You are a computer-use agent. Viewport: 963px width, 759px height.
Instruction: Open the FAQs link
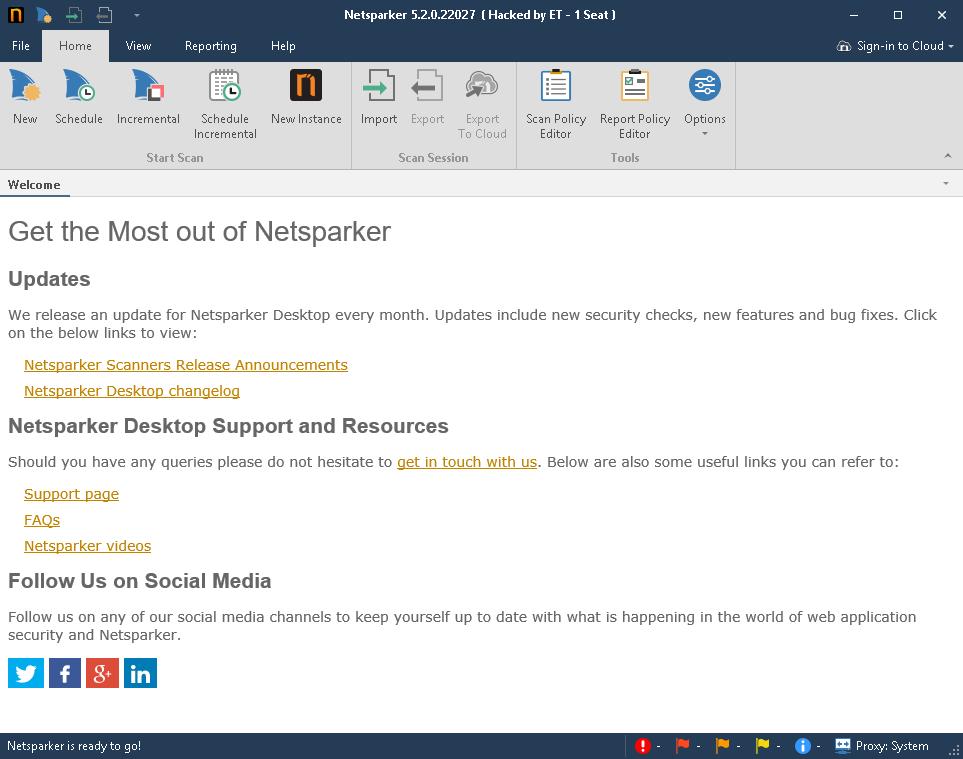click(42, 520)
